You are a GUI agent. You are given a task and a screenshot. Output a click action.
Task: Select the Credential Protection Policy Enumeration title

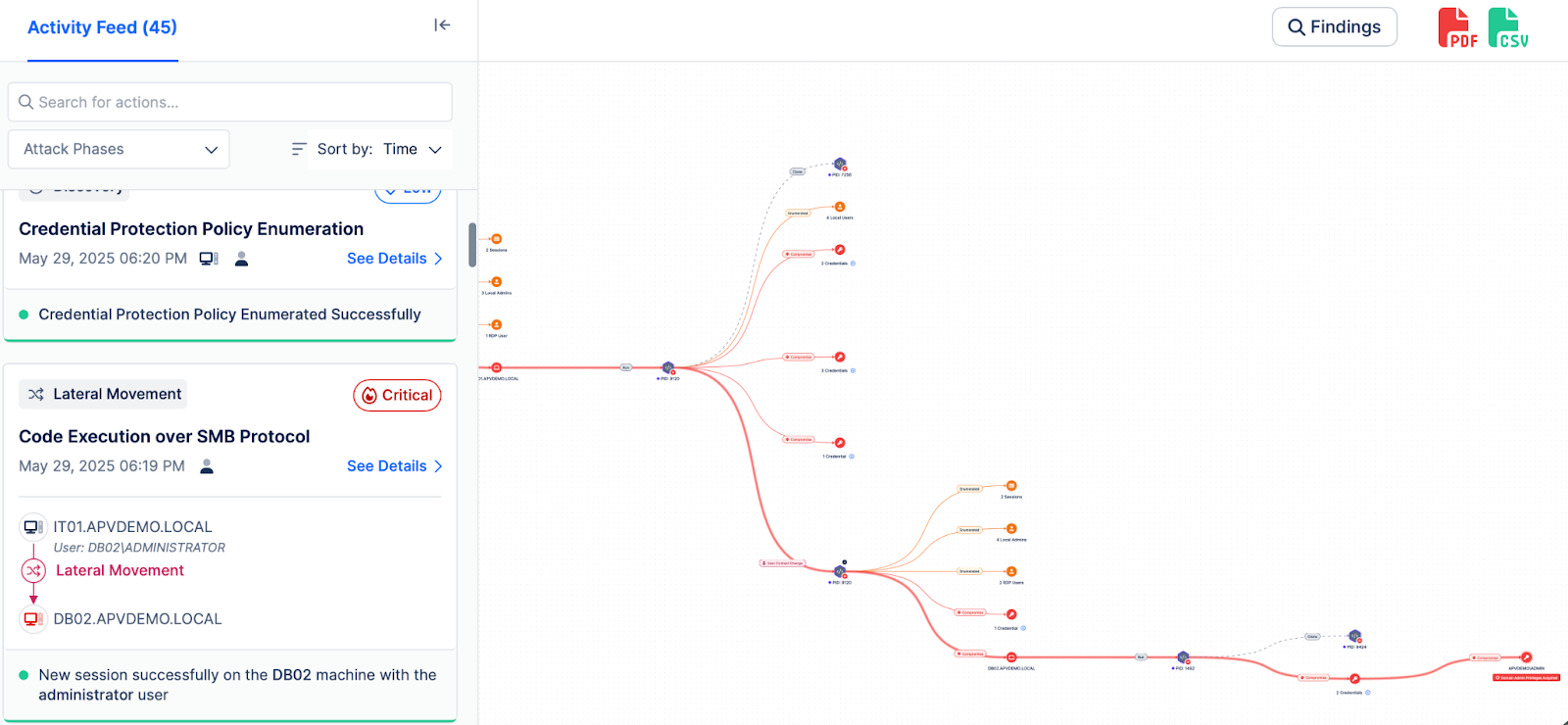191,229
